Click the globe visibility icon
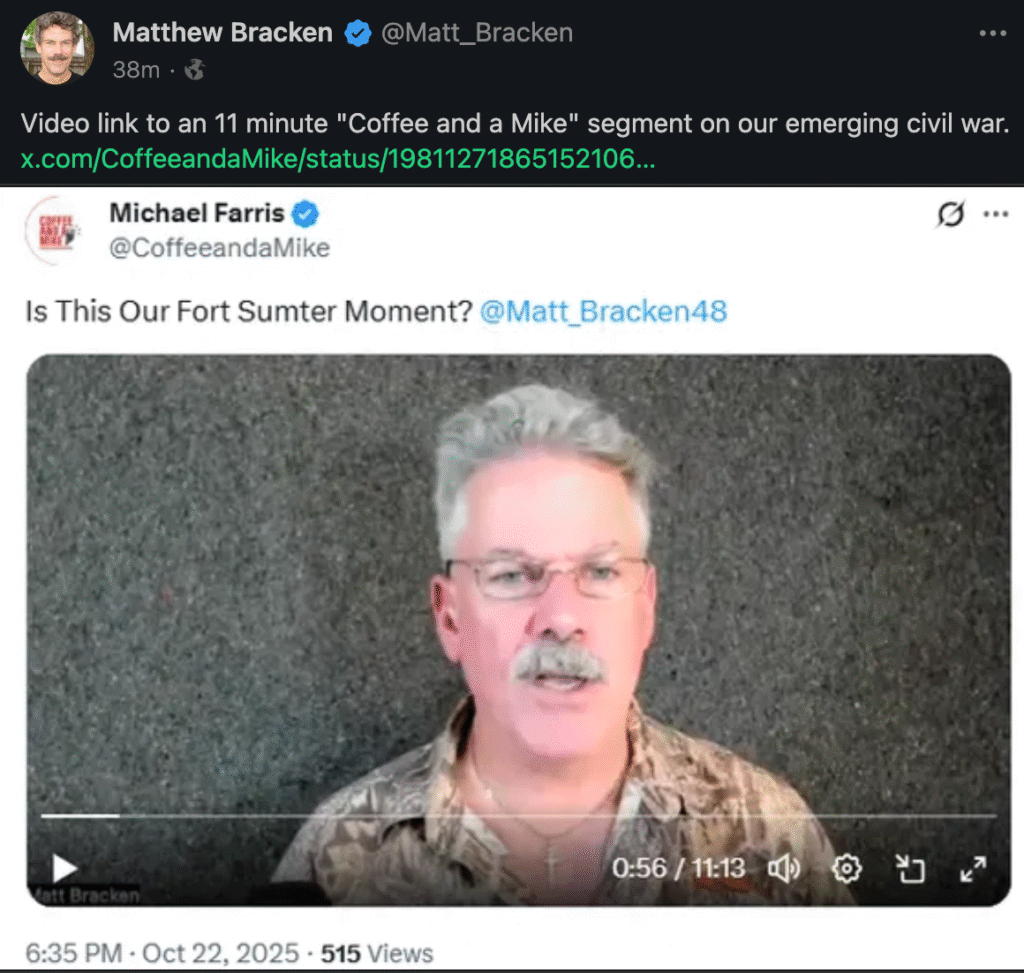The image size is (1024, 973). 195,69
